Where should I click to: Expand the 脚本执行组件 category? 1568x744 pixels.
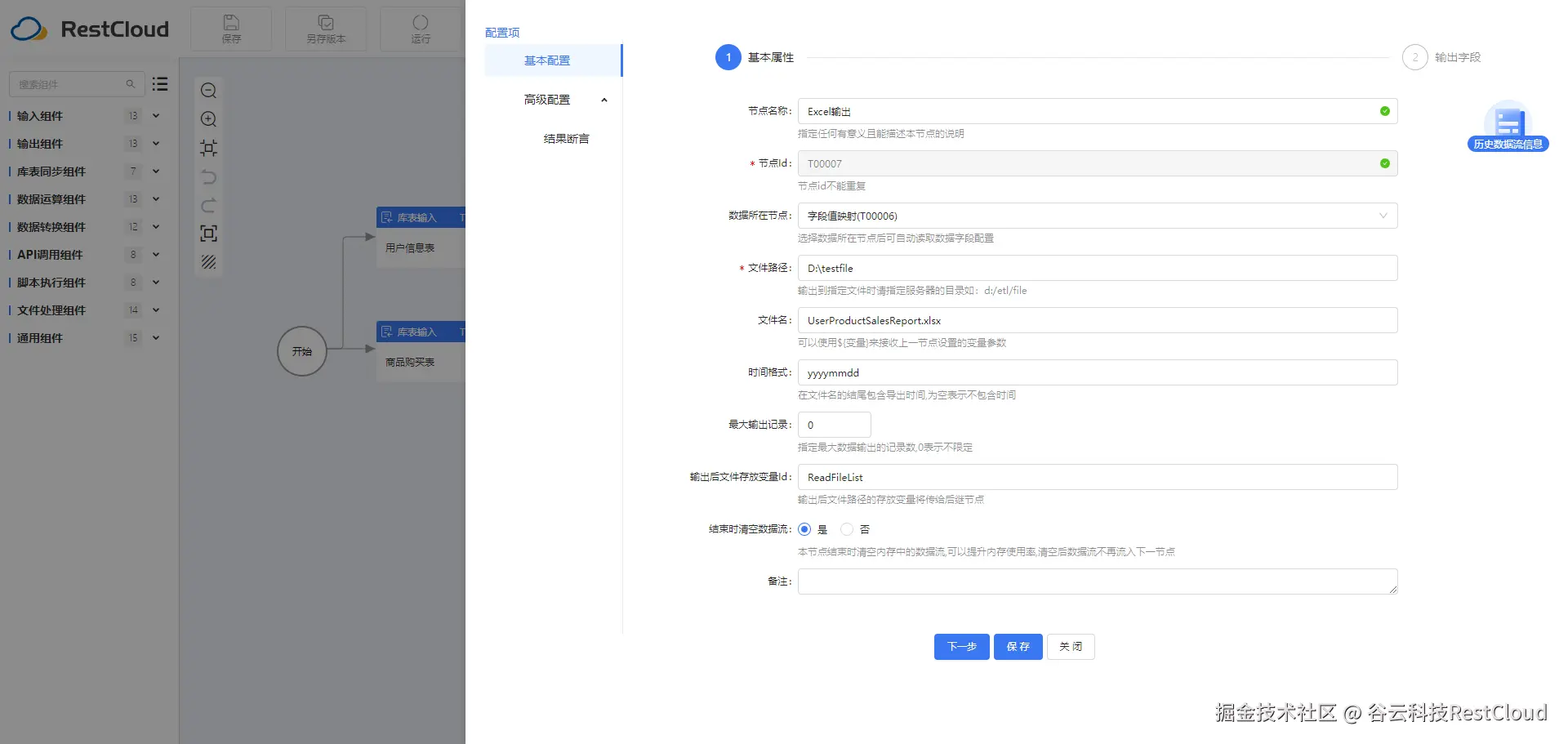(x=155, y=283)
